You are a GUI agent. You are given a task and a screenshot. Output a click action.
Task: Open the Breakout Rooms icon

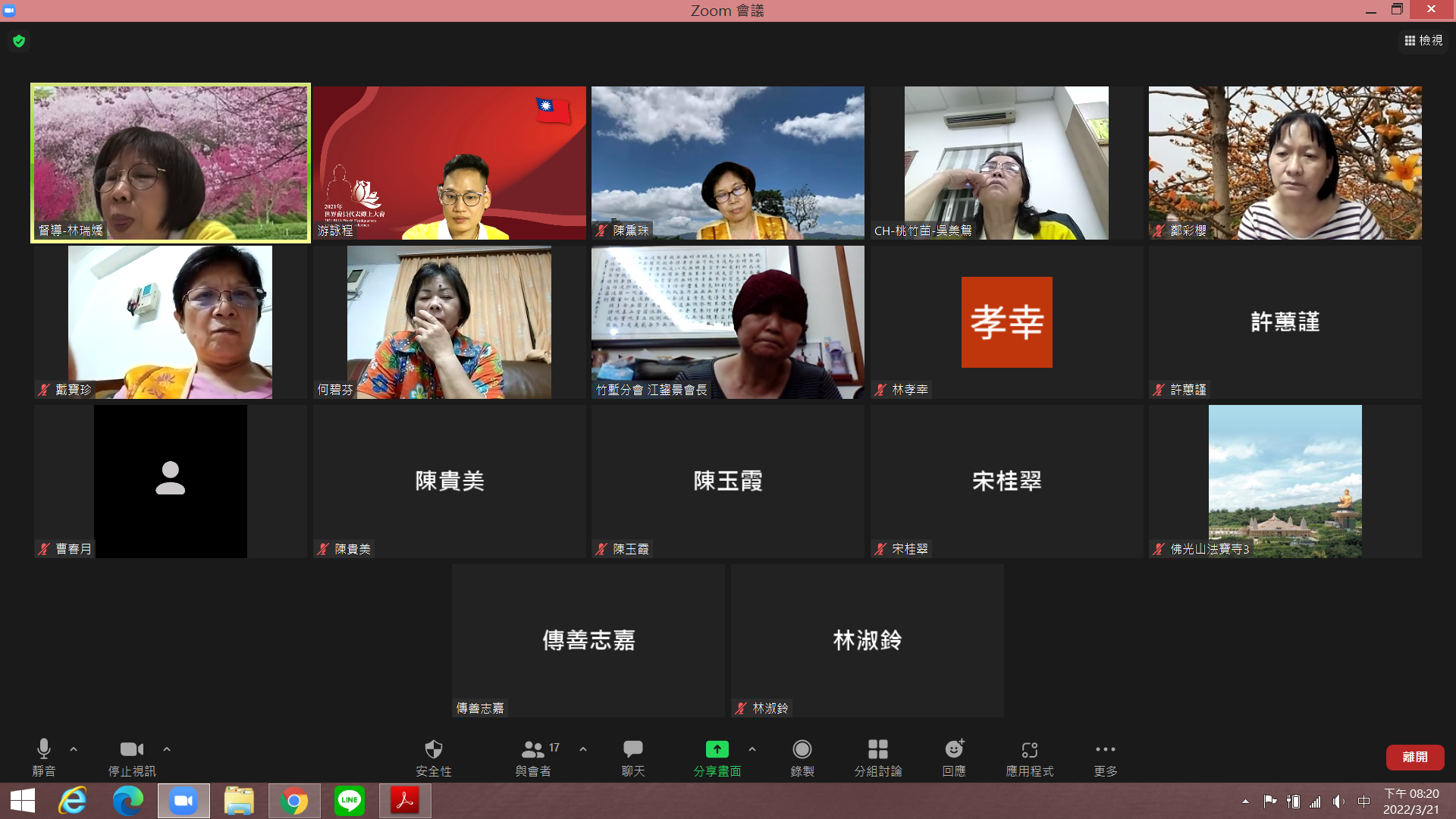pos(877,750)
